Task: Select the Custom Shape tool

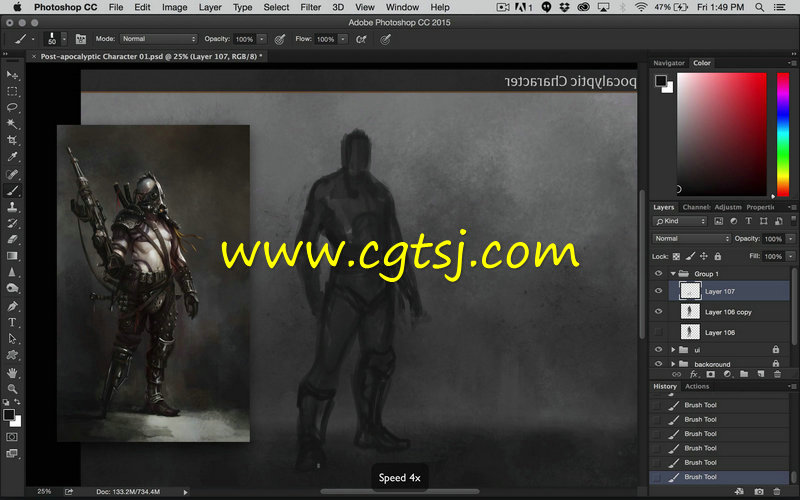Action: pos(12,355)
